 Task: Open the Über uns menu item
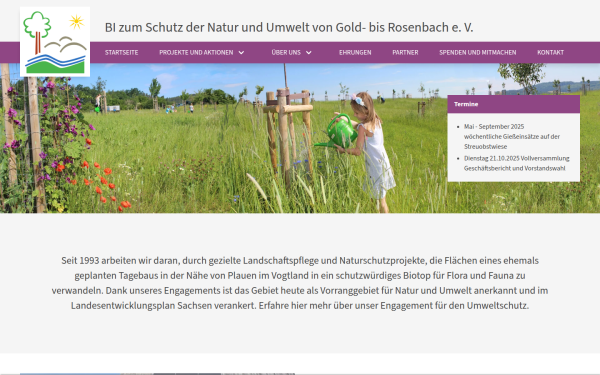coord(286,52)
